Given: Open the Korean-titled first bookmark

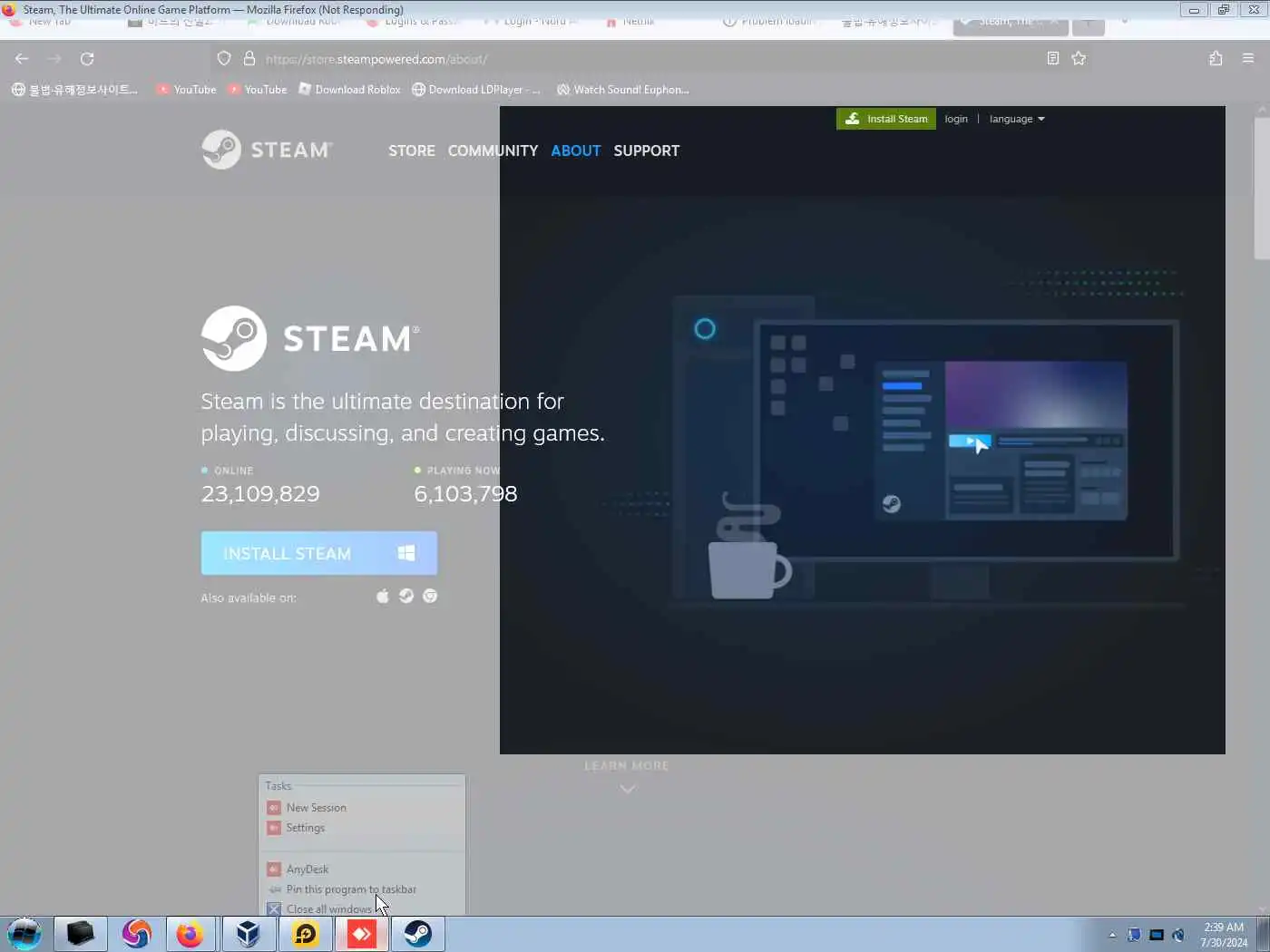Looking at the screenshot, I should 74,90.
